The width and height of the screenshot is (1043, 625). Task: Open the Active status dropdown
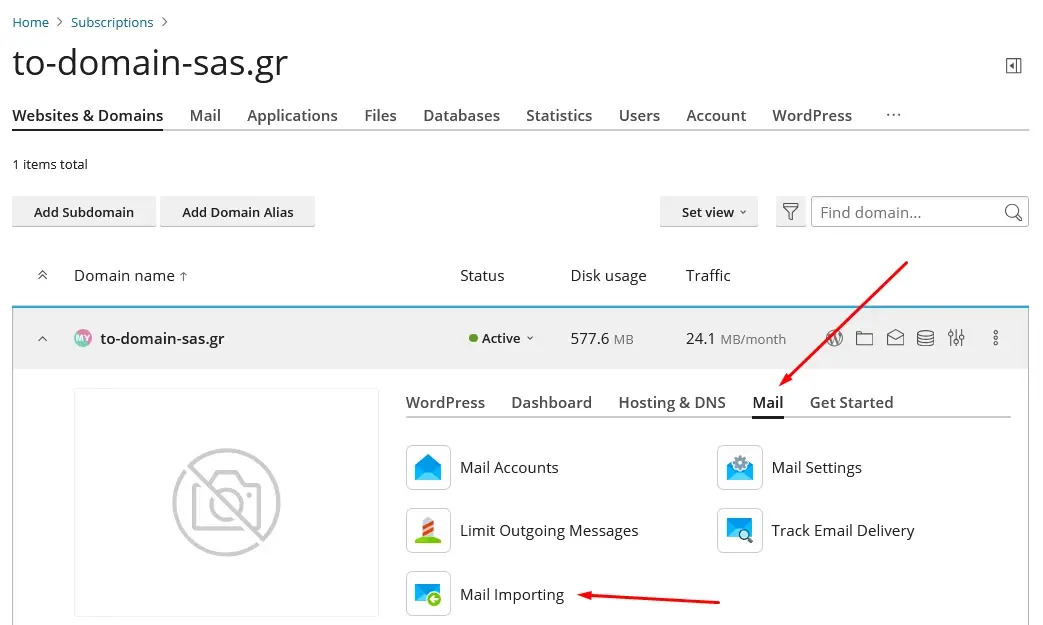point(501,339)
